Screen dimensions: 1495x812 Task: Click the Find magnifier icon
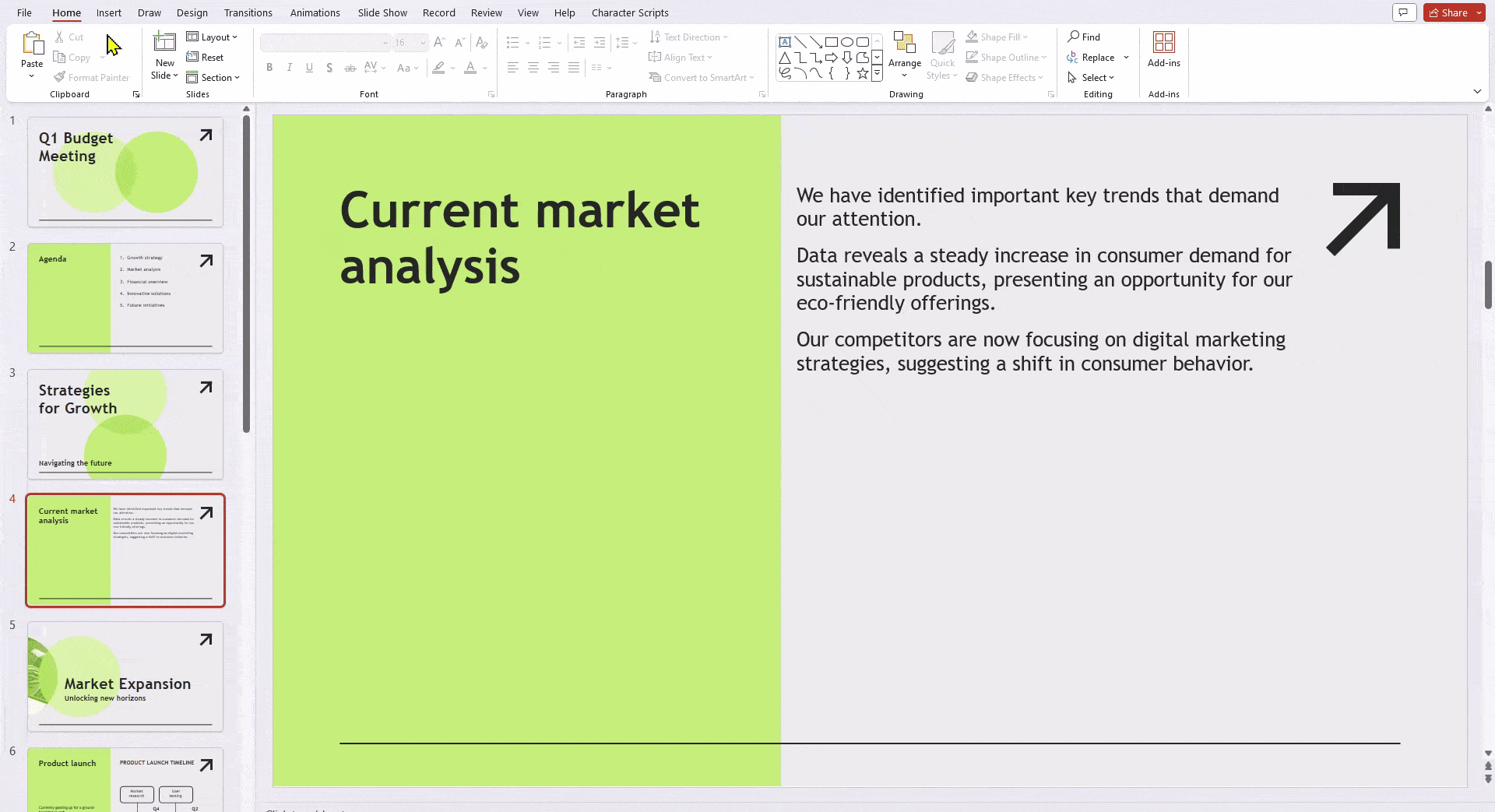[1074, 37]
